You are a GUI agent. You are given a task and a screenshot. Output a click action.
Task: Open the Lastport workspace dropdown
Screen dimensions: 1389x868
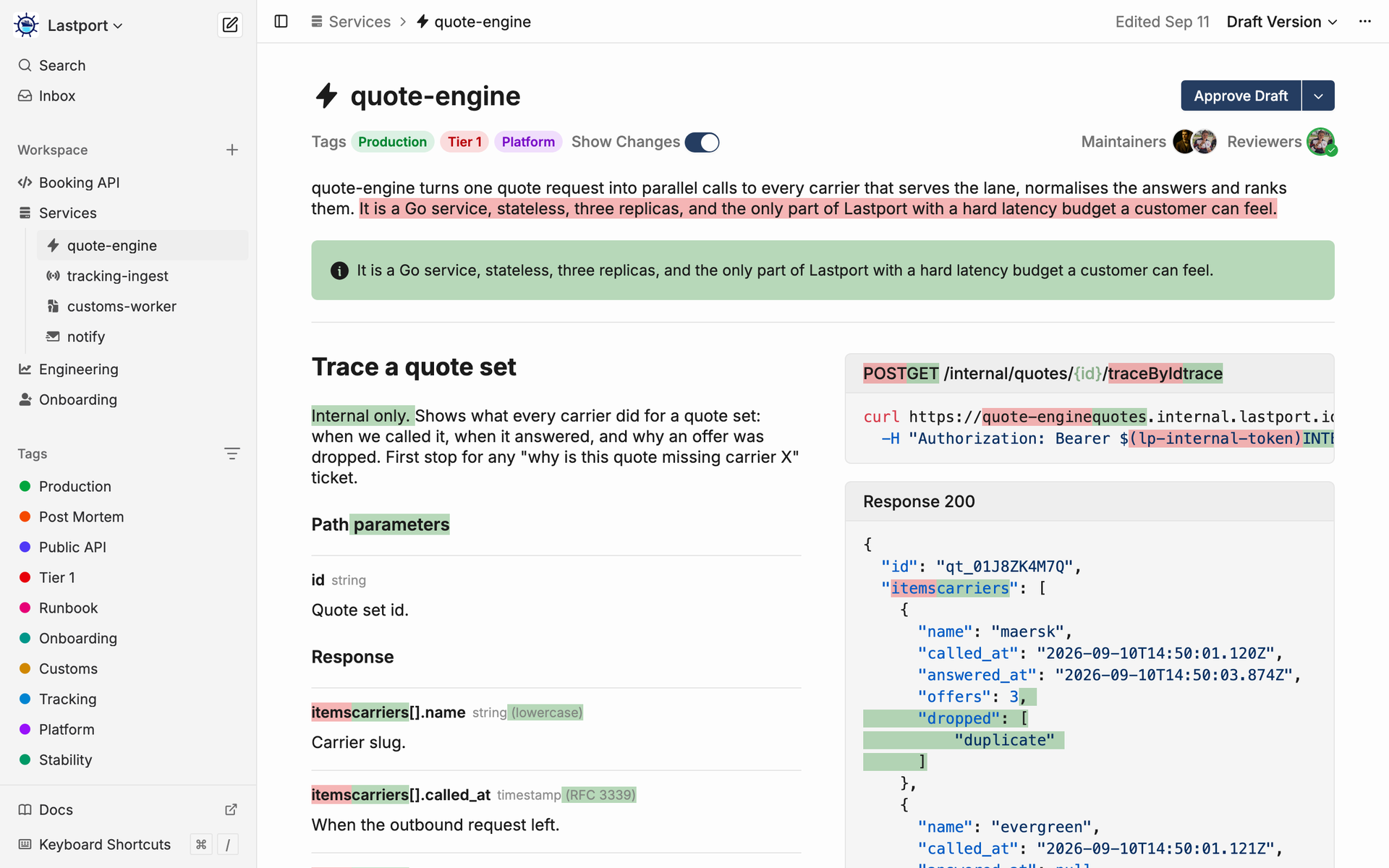click(x=85, y=25)
